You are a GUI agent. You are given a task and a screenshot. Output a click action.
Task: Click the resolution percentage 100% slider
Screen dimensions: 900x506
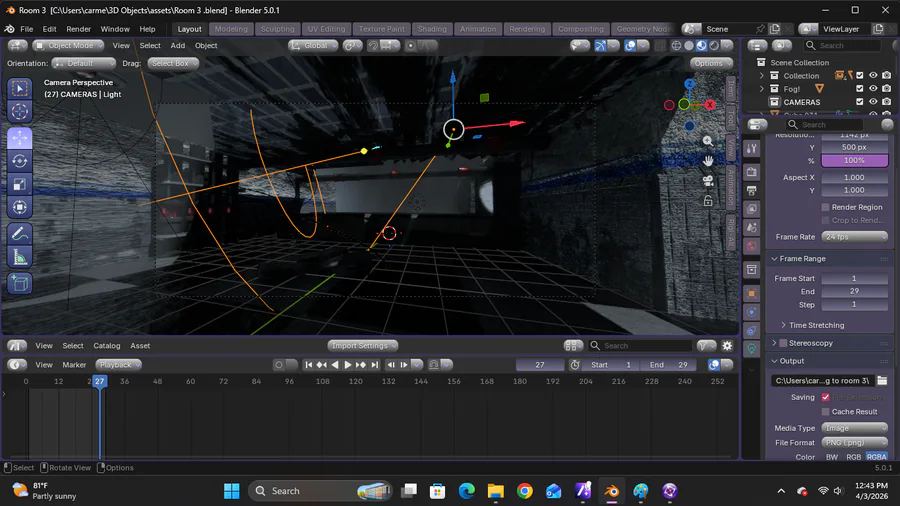(x=854, y=160)
